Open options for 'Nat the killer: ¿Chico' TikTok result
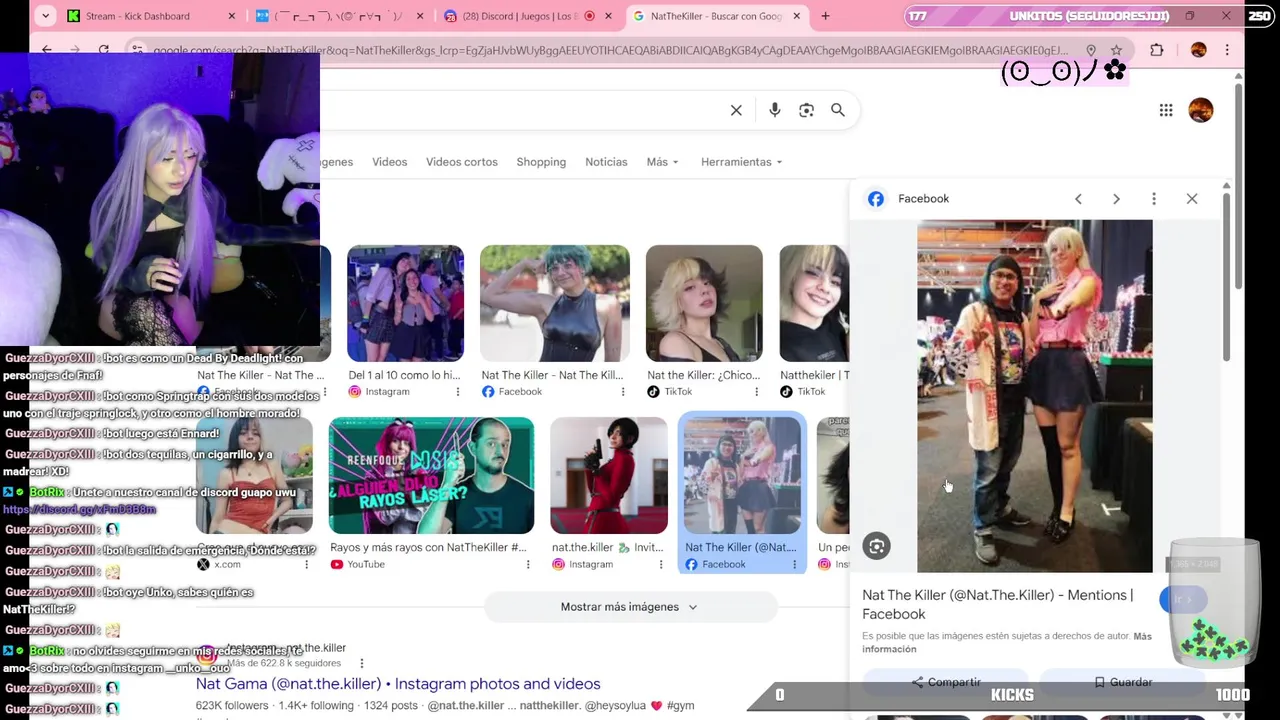The width and height of the screenshot is (1280, 720). click(757, 392)
